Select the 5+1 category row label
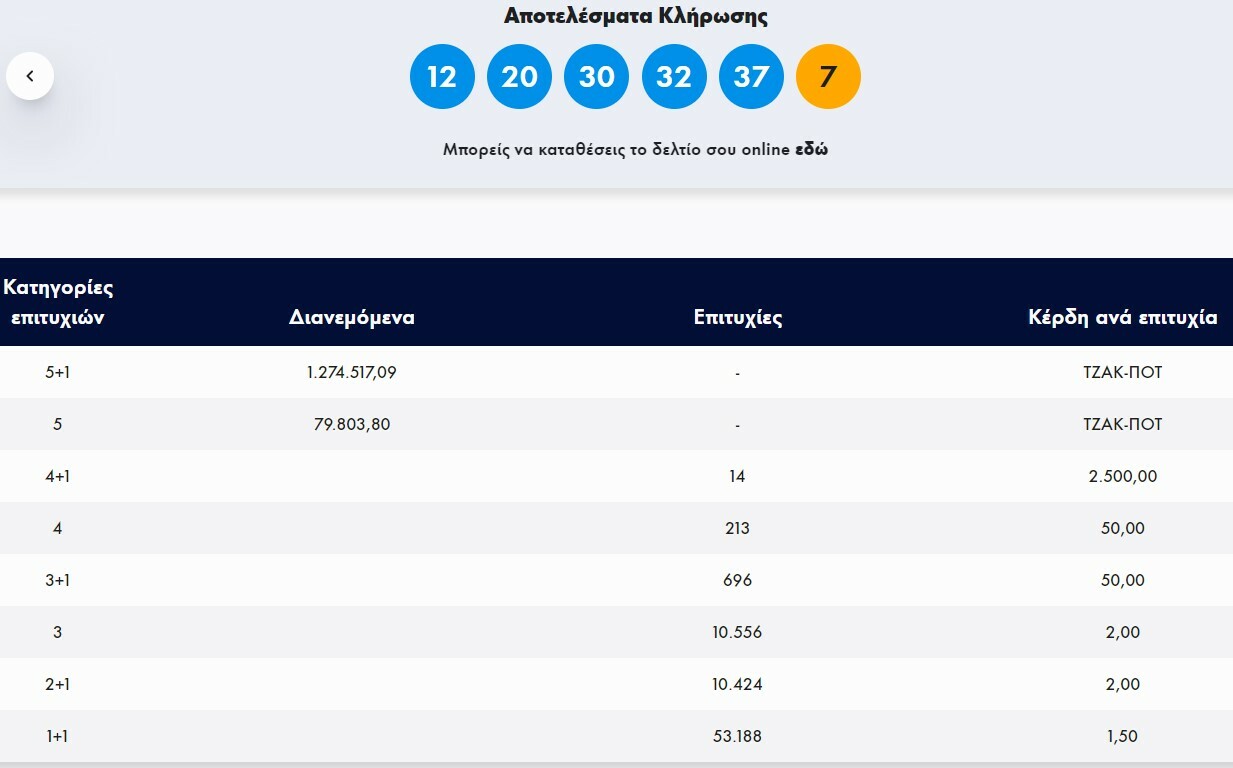Image resolution: width=1233 pixels, height=768 pixels. coord(58,372)
